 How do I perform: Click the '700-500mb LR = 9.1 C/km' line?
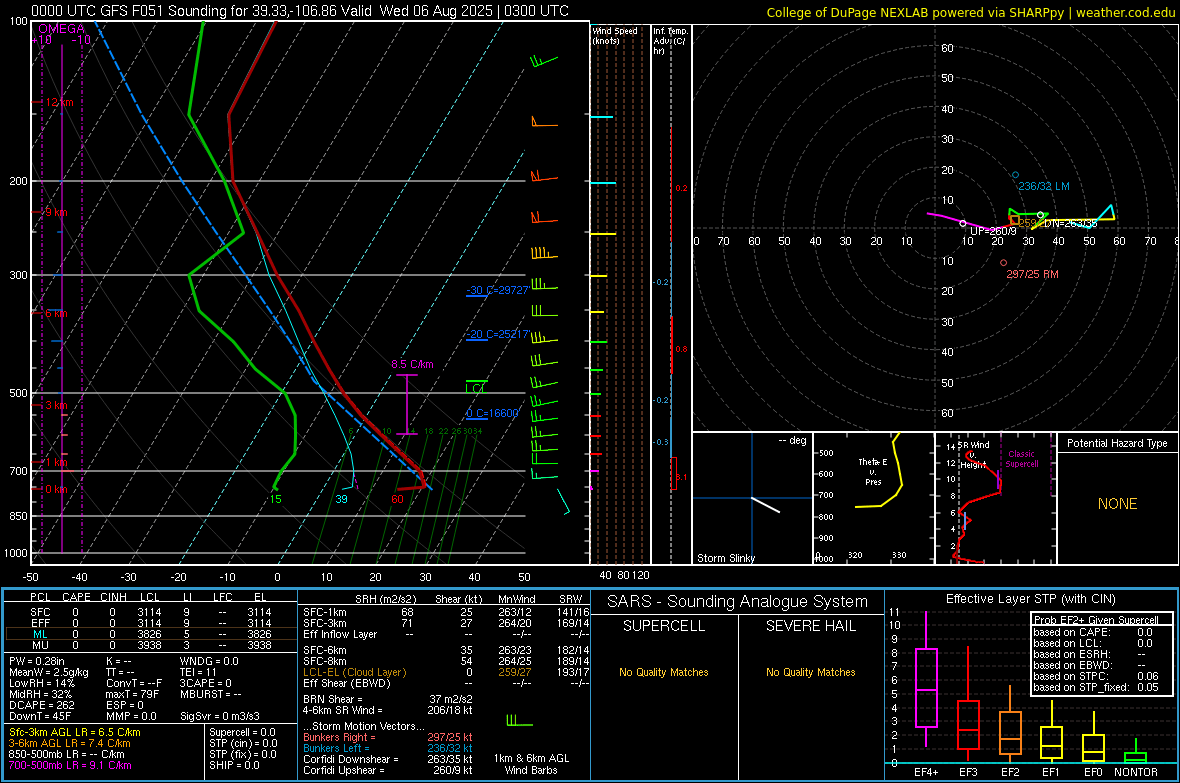(70, 765)
